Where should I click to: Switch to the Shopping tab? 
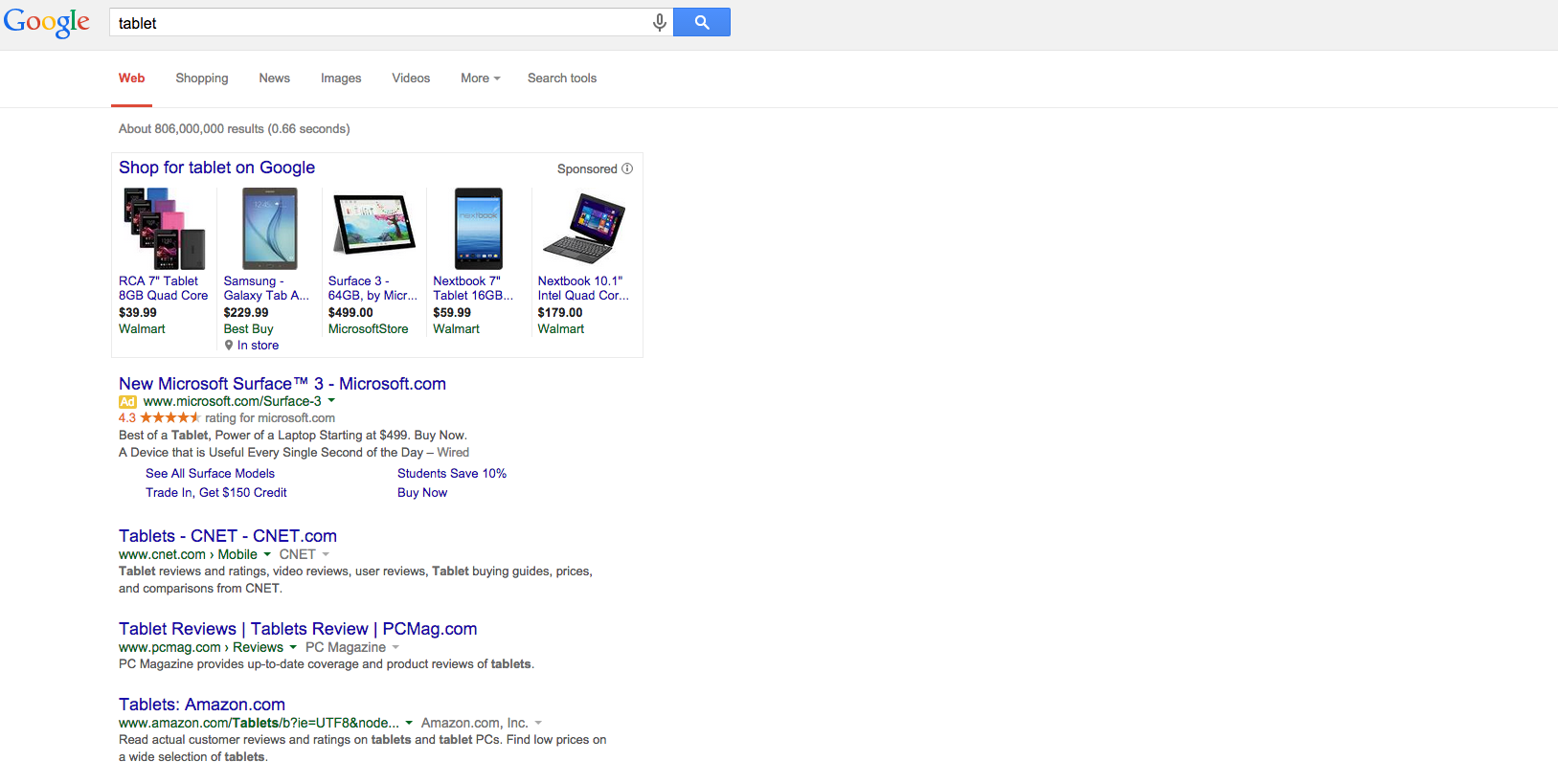pyautogui.click(x=202, y=78)
